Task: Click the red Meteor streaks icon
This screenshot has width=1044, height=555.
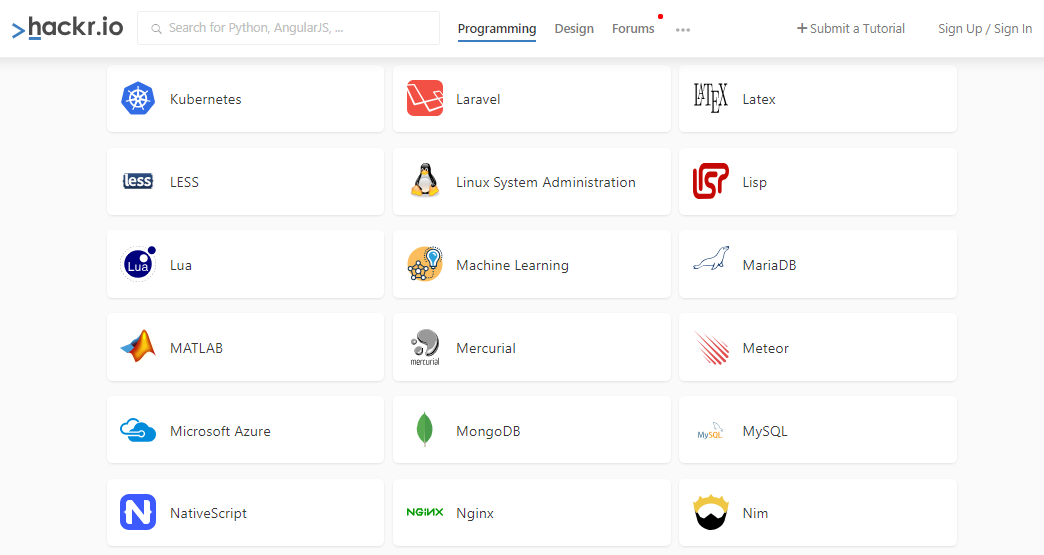Action: pos(711,347)
